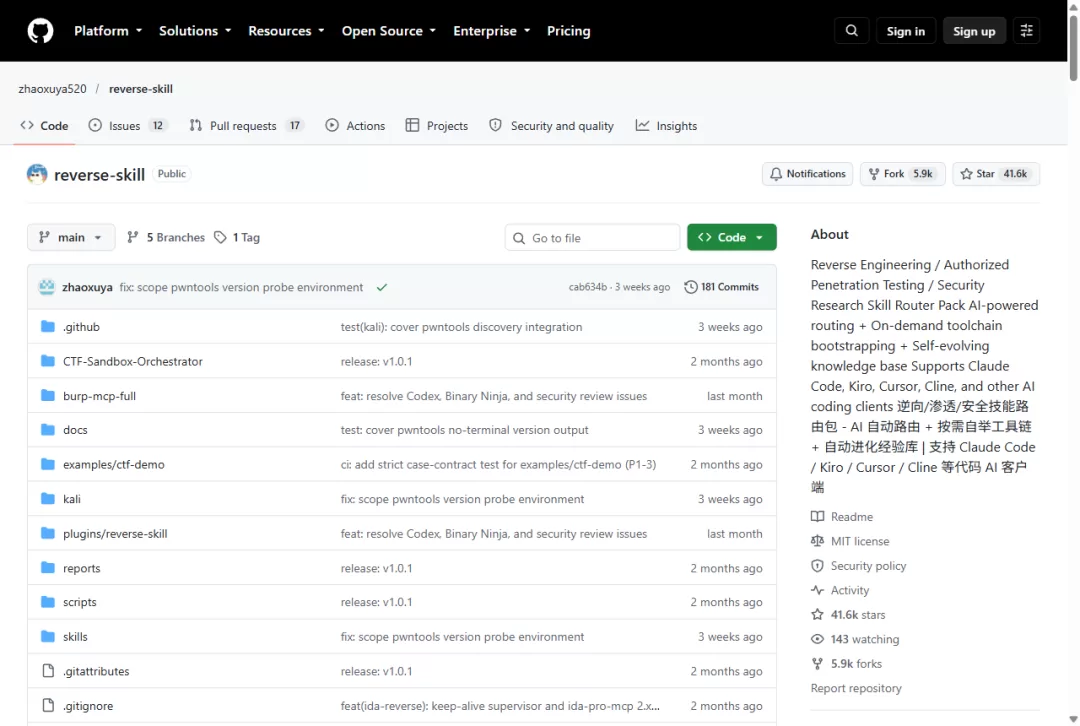Viewport: 1080px width, 726px height.
Task: Fork the repository with Fork button
Action: point(902,174)
